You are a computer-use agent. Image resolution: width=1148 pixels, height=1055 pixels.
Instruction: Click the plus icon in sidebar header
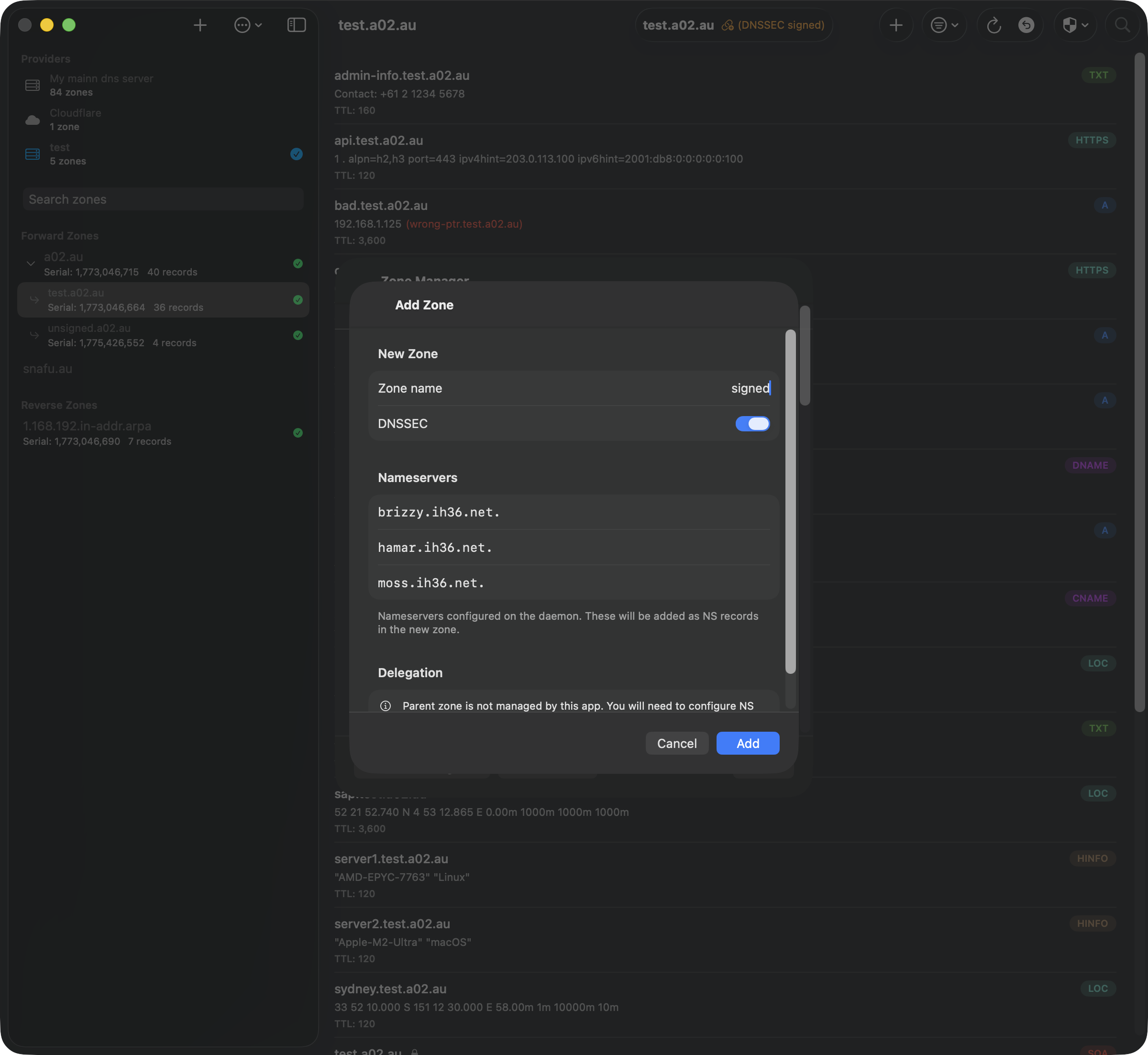pos(200,25)
